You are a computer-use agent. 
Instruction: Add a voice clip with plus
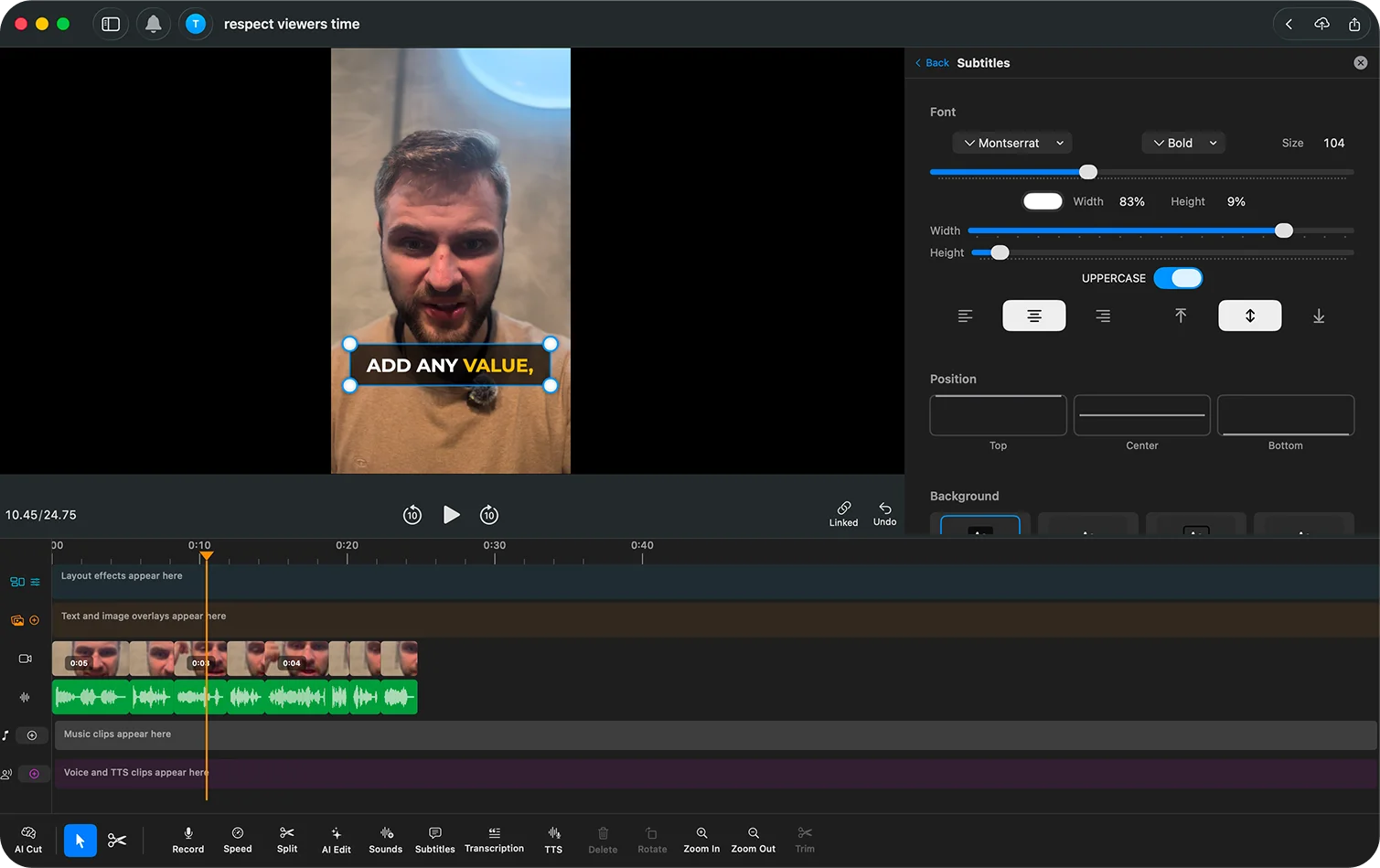pyautogui.click(x=34, y=774)
